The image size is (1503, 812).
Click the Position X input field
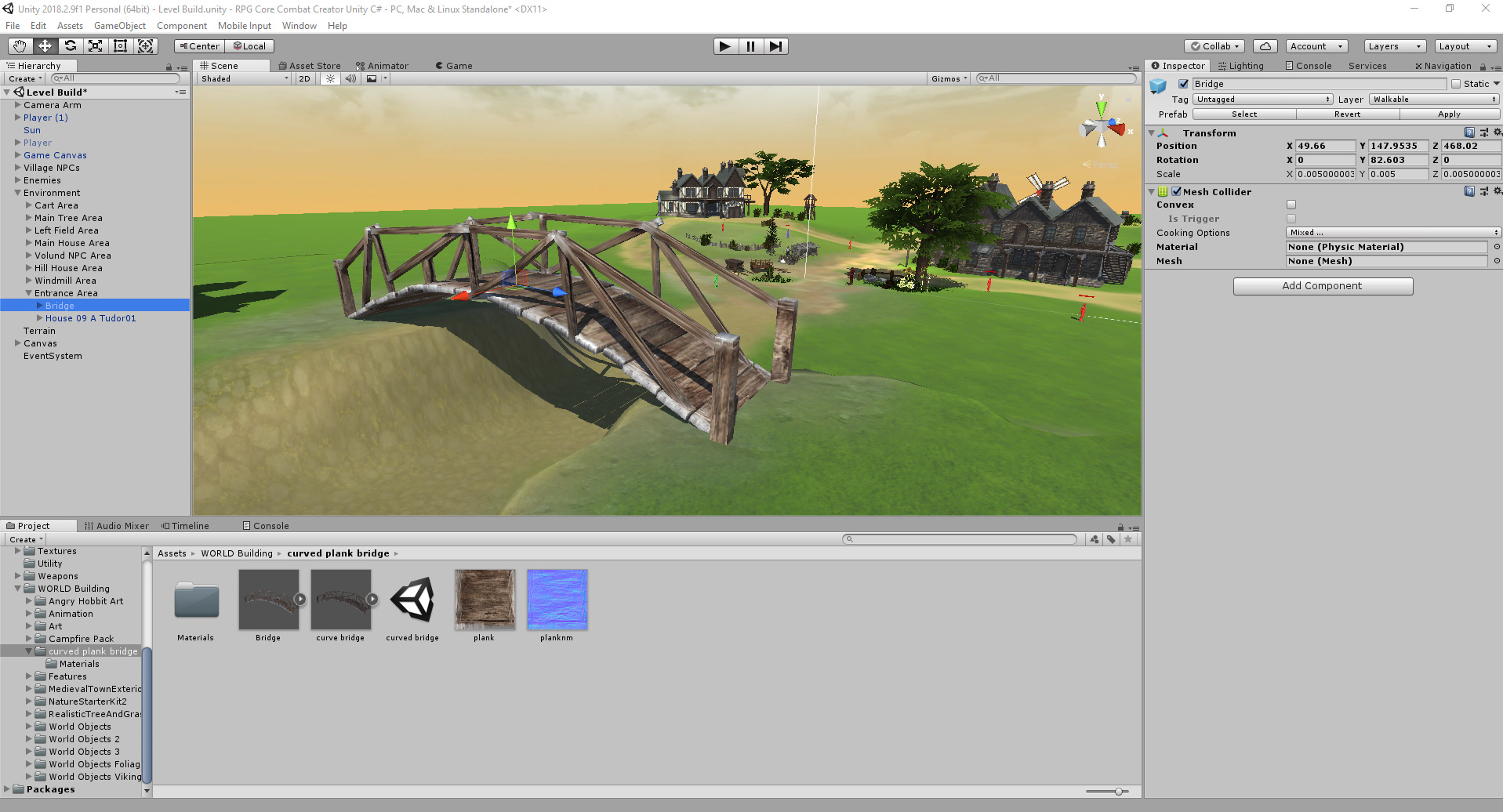pos(1325,146)
